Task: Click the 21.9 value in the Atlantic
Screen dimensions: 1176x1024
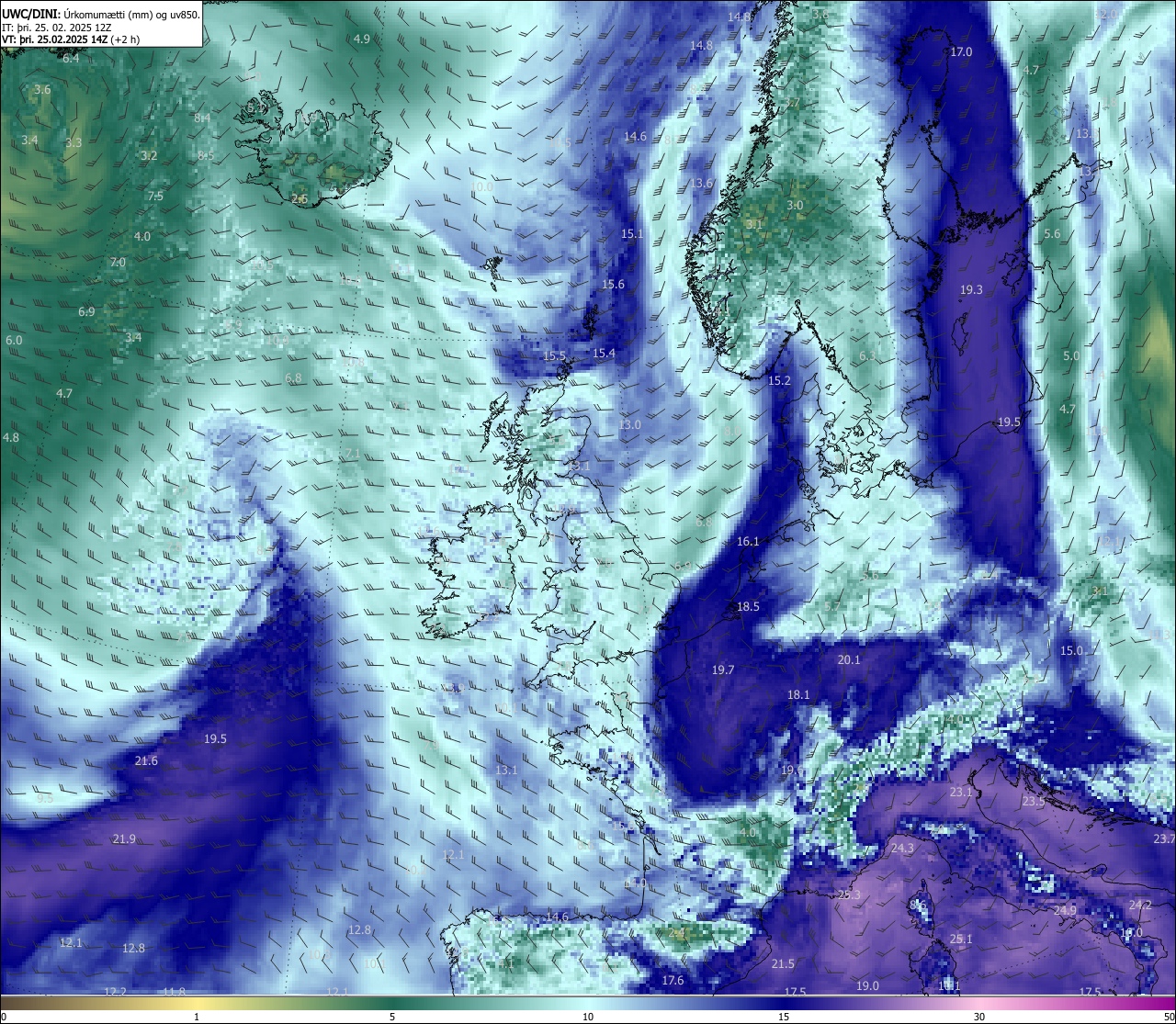Action: coord(124,838)
